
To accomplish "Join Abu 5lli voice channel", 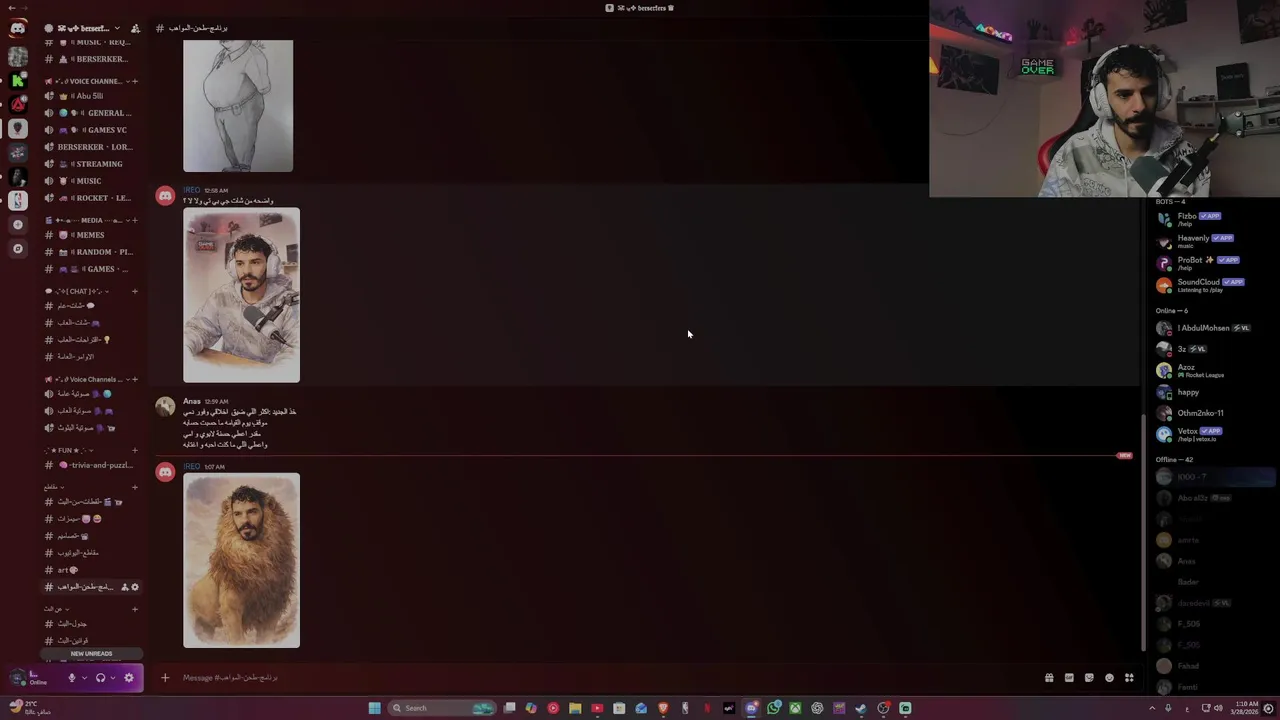I will click(92, 96).
